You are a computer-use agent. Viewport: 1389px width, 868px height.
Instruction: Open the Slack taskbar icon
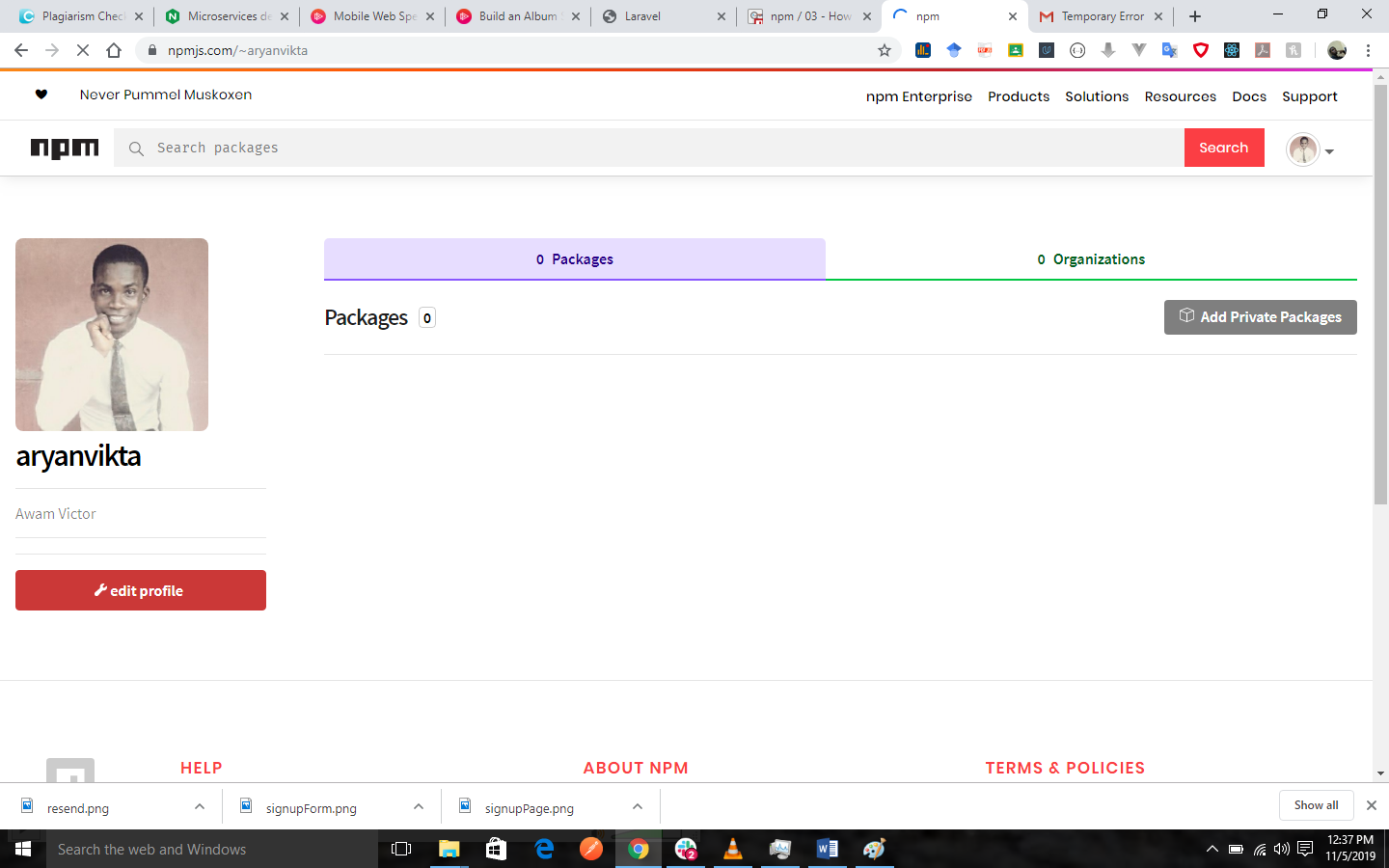[686, 849]
